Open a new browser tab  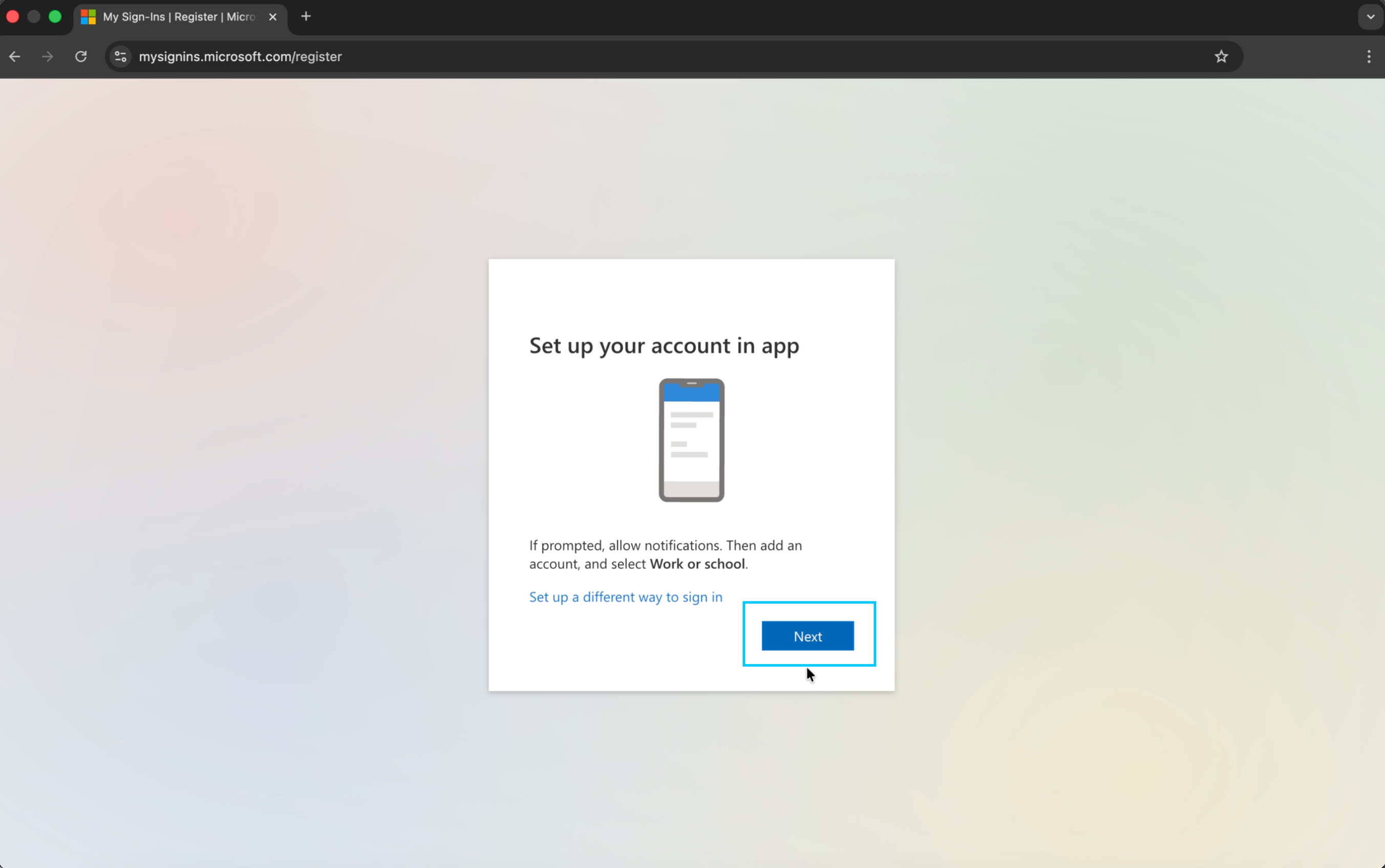tap(306, 16)
